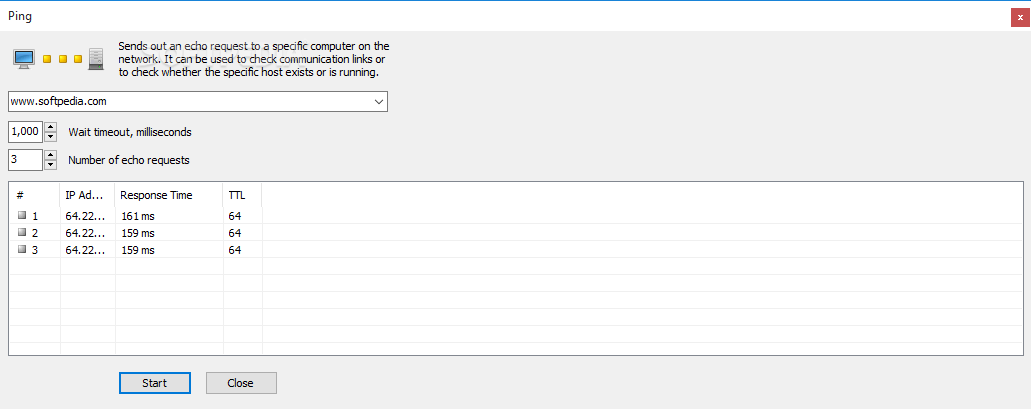
Task: Click the TTL column header
Action: tap(243, 195)
